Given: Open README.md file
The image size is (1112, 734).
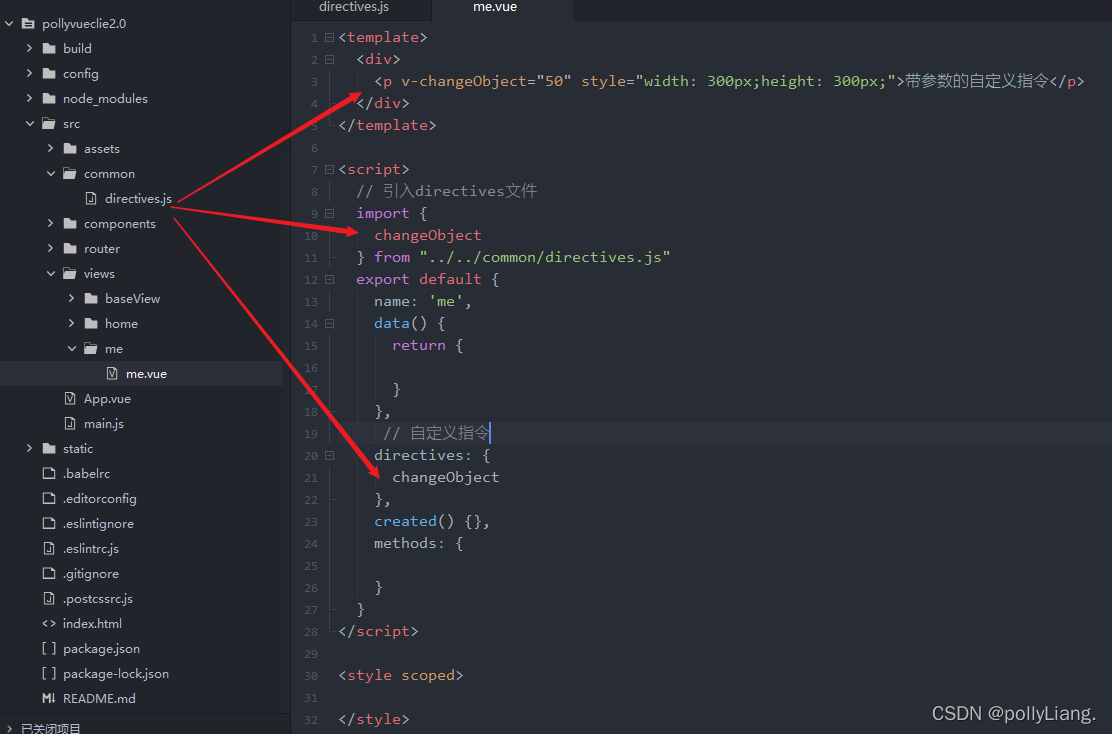Looking at the screenshot, I should [x=99, y=699].
